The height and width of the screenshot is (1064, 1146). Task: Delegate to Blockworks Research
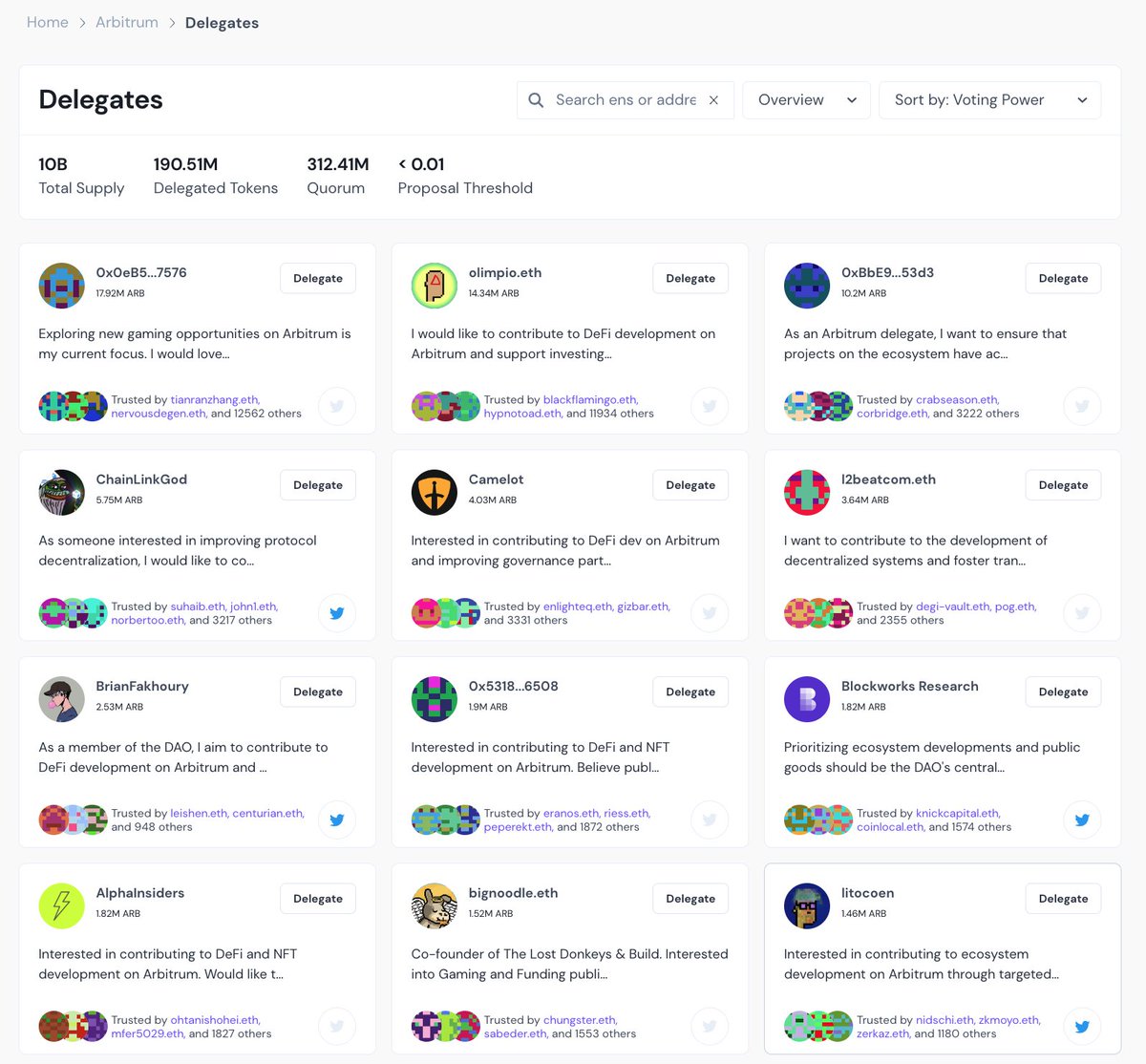click(x=1063, y=692)
